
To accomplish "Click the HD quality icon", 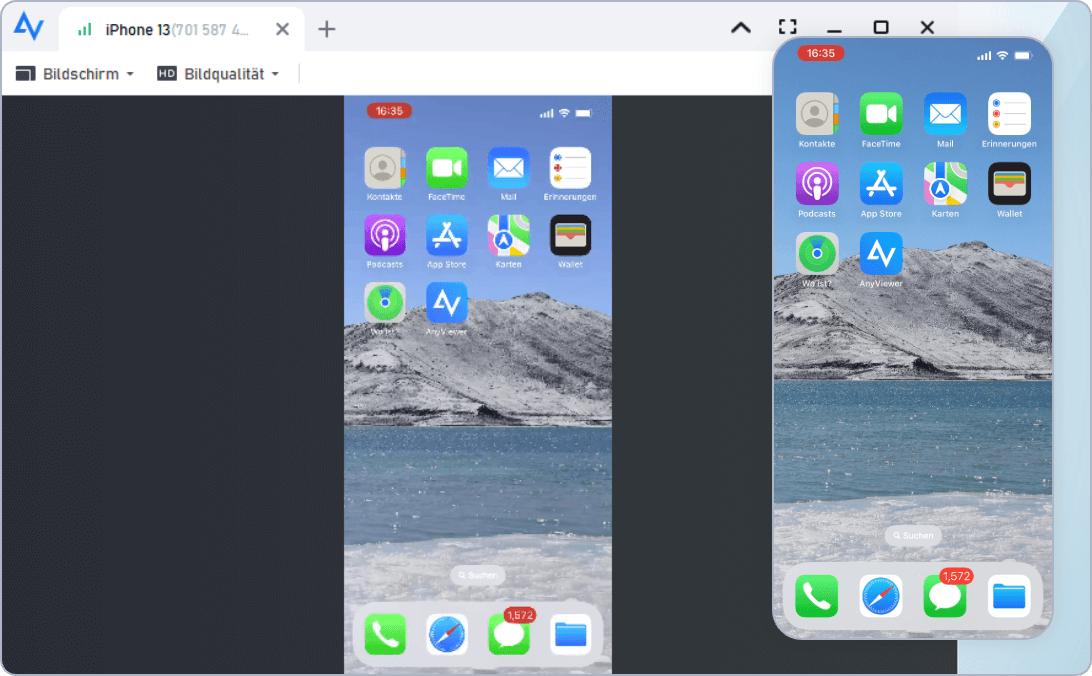I will click(x=166, y=73).
